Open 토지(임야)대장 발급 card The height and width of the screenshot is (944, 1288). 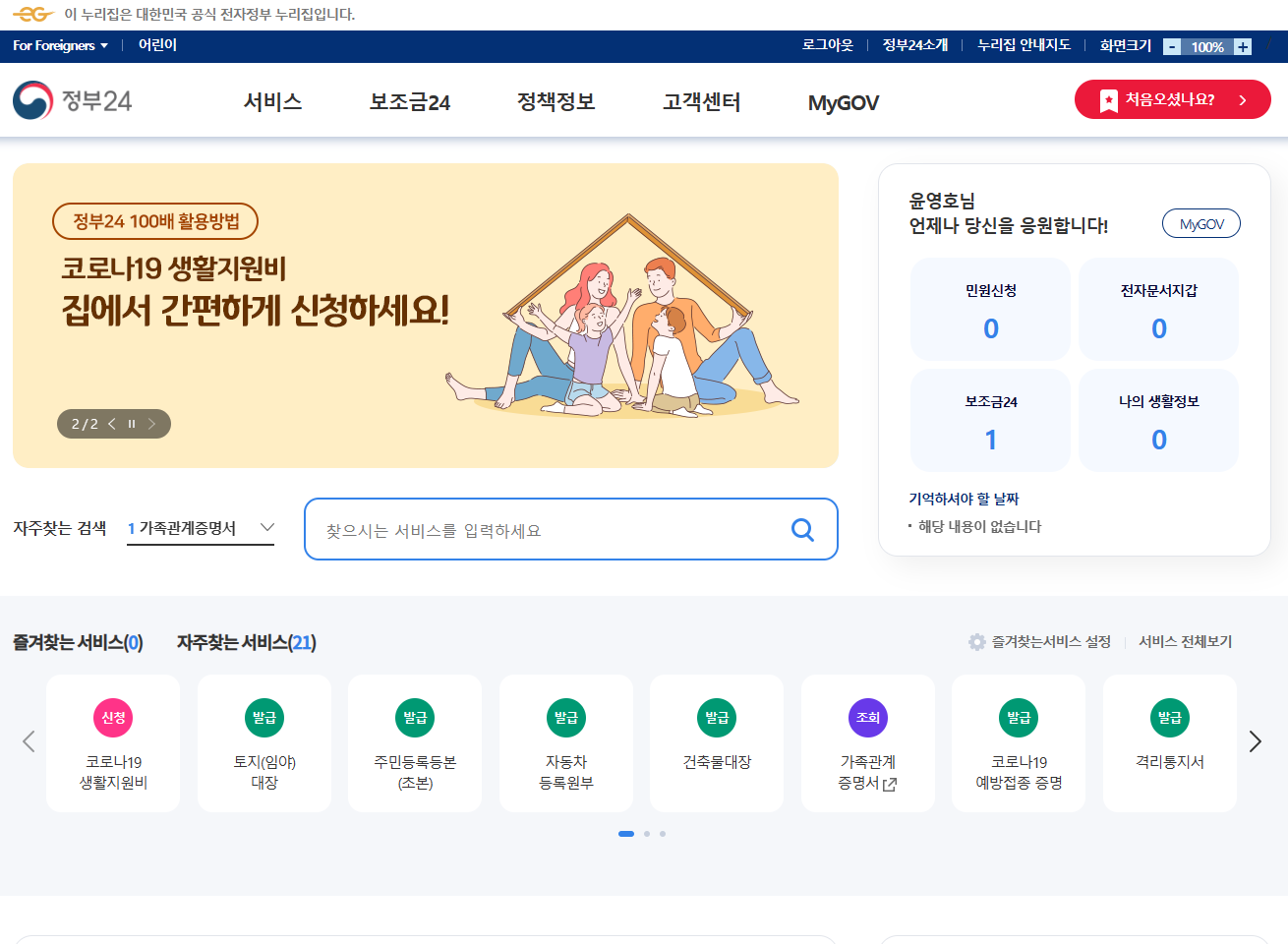tap(264, 743)
